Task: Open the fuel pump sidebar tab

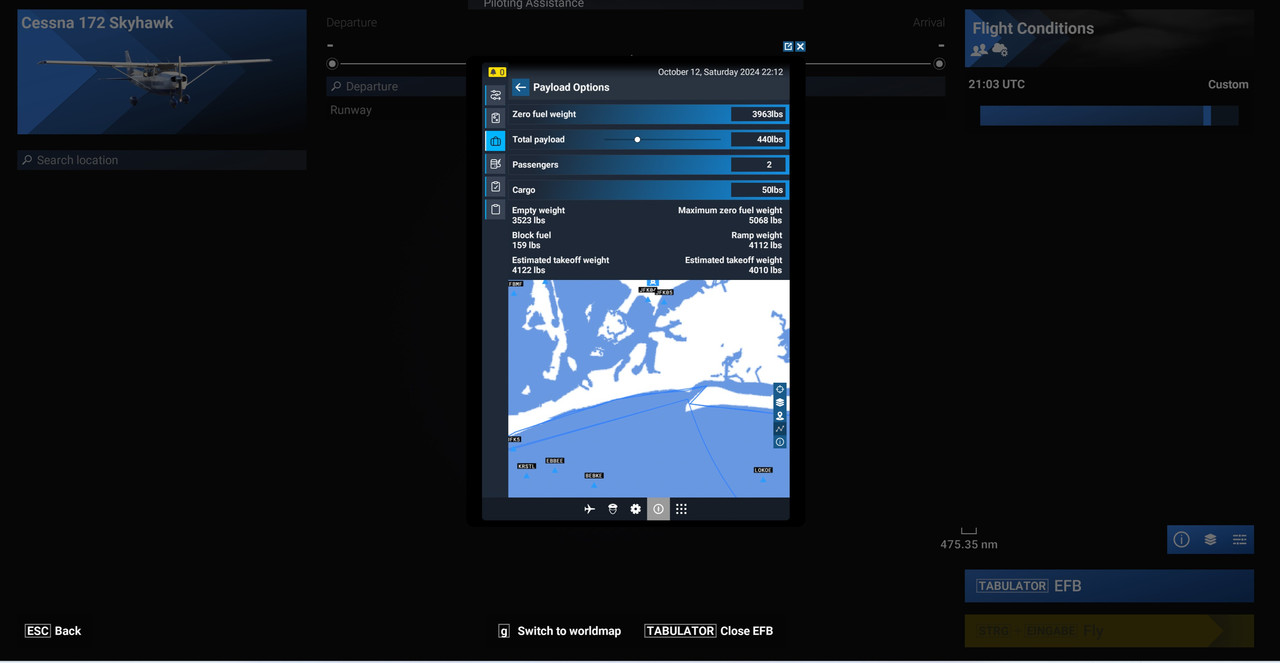Action: click(x=495, y=164)
